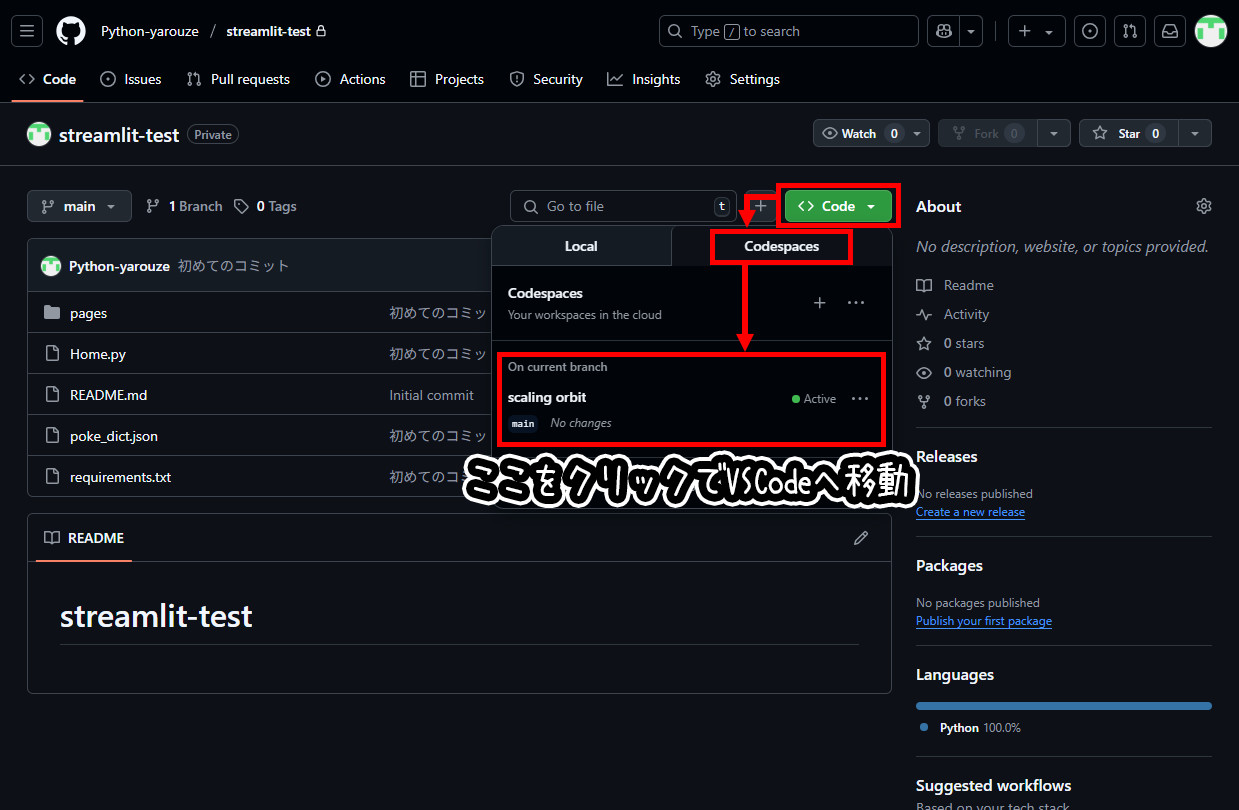Open the Projects tab
The image size is (1239, 810).
(447, 79)
